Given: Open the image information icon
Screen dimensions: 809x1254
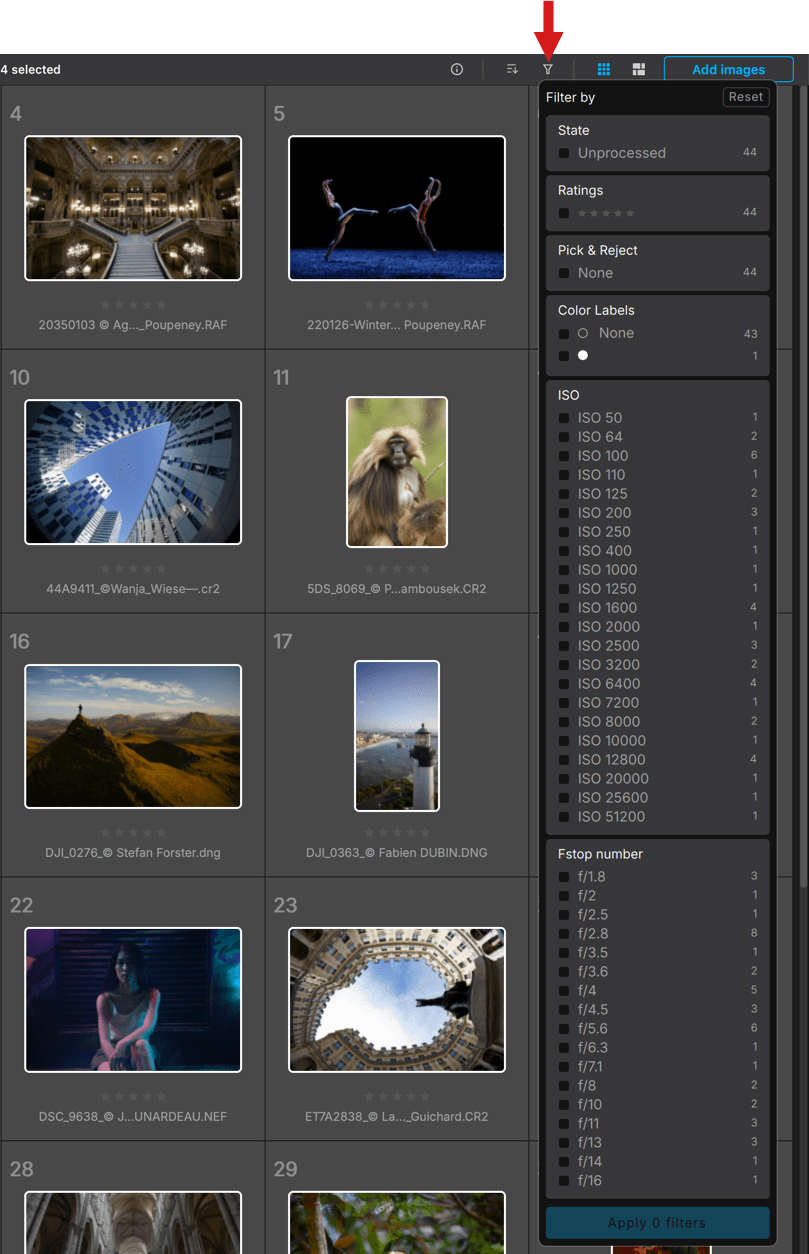Looking at the screenshot, I should pos(457,69).
